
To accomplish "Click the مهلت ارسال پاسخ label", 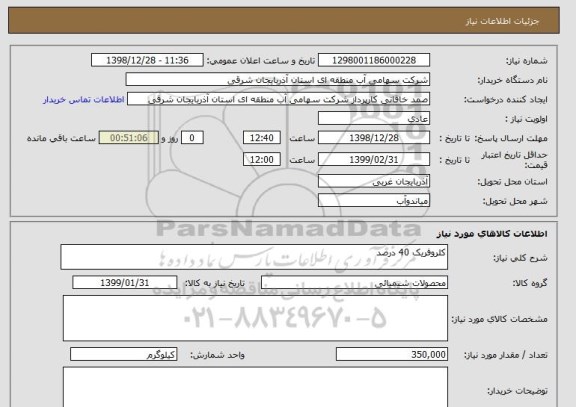I will click(511, 138).
